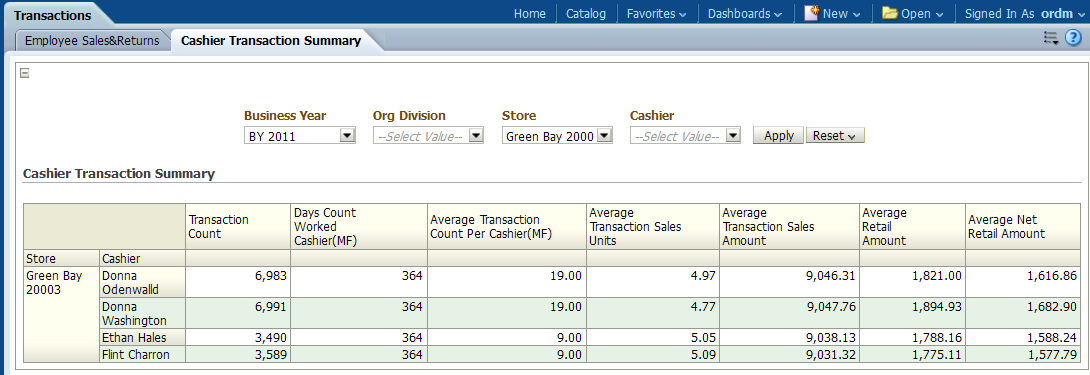Image resolution: width=1090 pixels, height=375 pixels.
Task: Expand the Favorites menu
Action: tap(656, 13)
